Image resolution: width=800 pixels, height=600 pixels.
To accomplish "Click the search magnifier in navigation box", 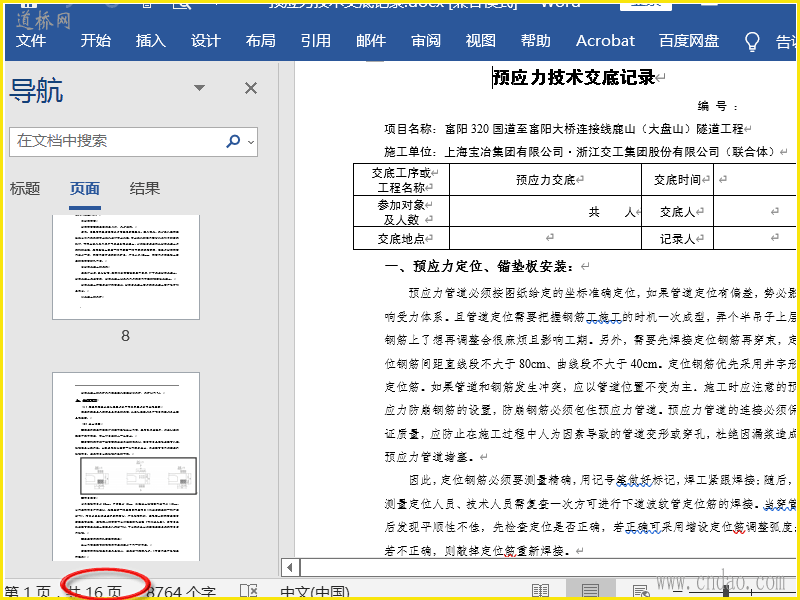I will [x=233, y=141].
